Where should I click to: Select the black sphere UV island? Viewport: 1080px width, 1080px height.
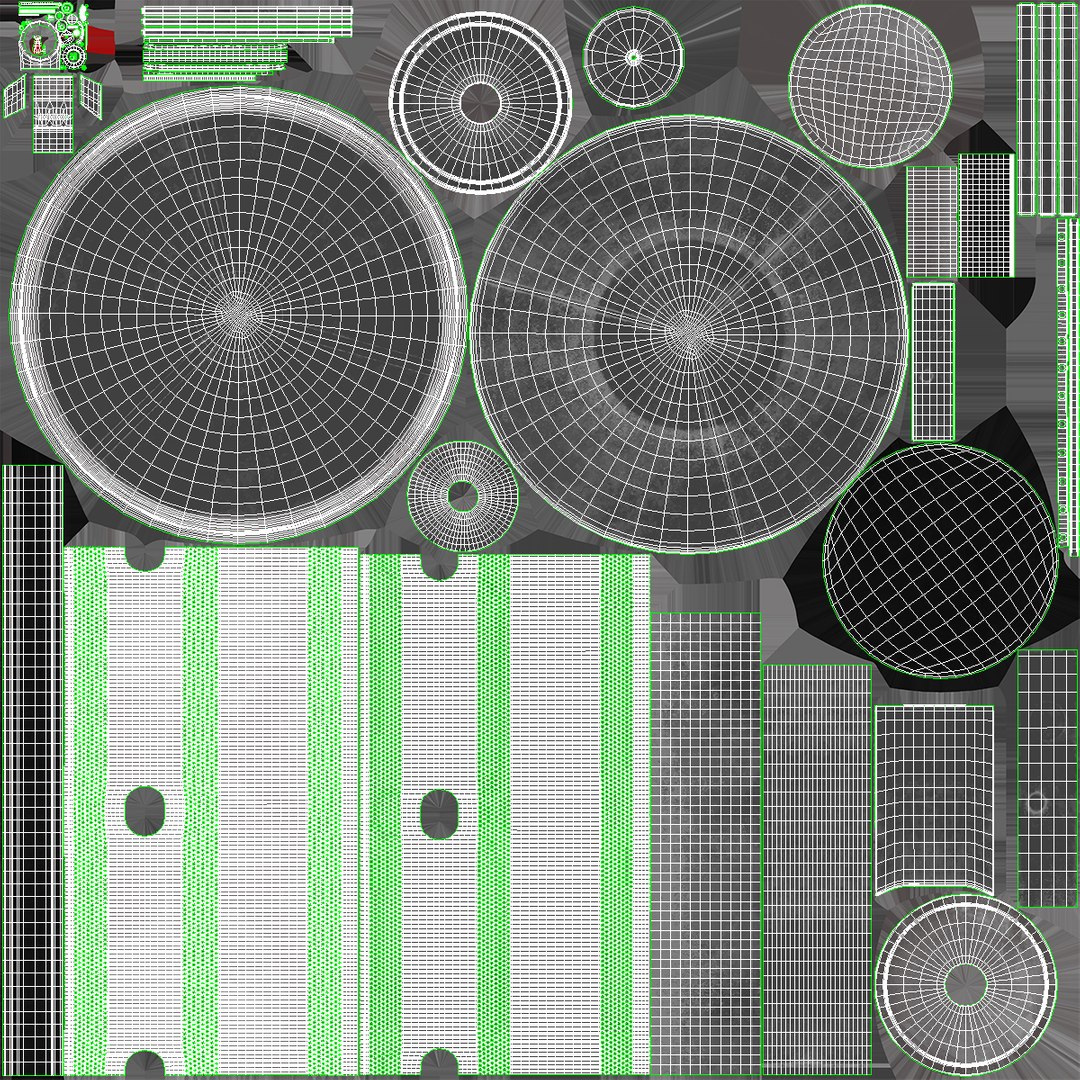(x=940, y=560)
